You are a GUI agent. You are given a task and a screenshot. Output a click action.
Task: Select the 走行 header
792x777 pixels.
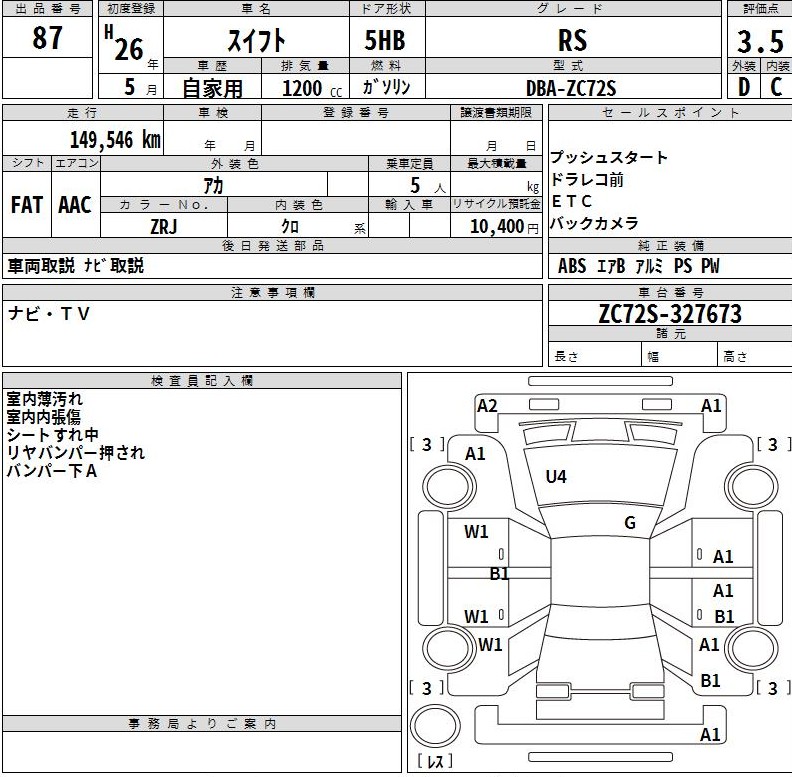(82, 113)
